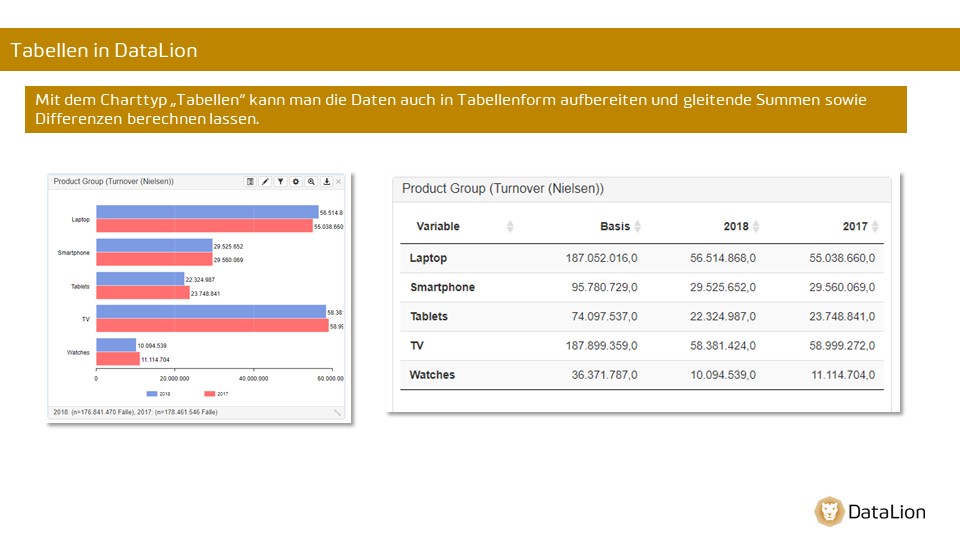Click the red Smartphone 2017 bar
This screenshot has width=960, height=540.
154,259
